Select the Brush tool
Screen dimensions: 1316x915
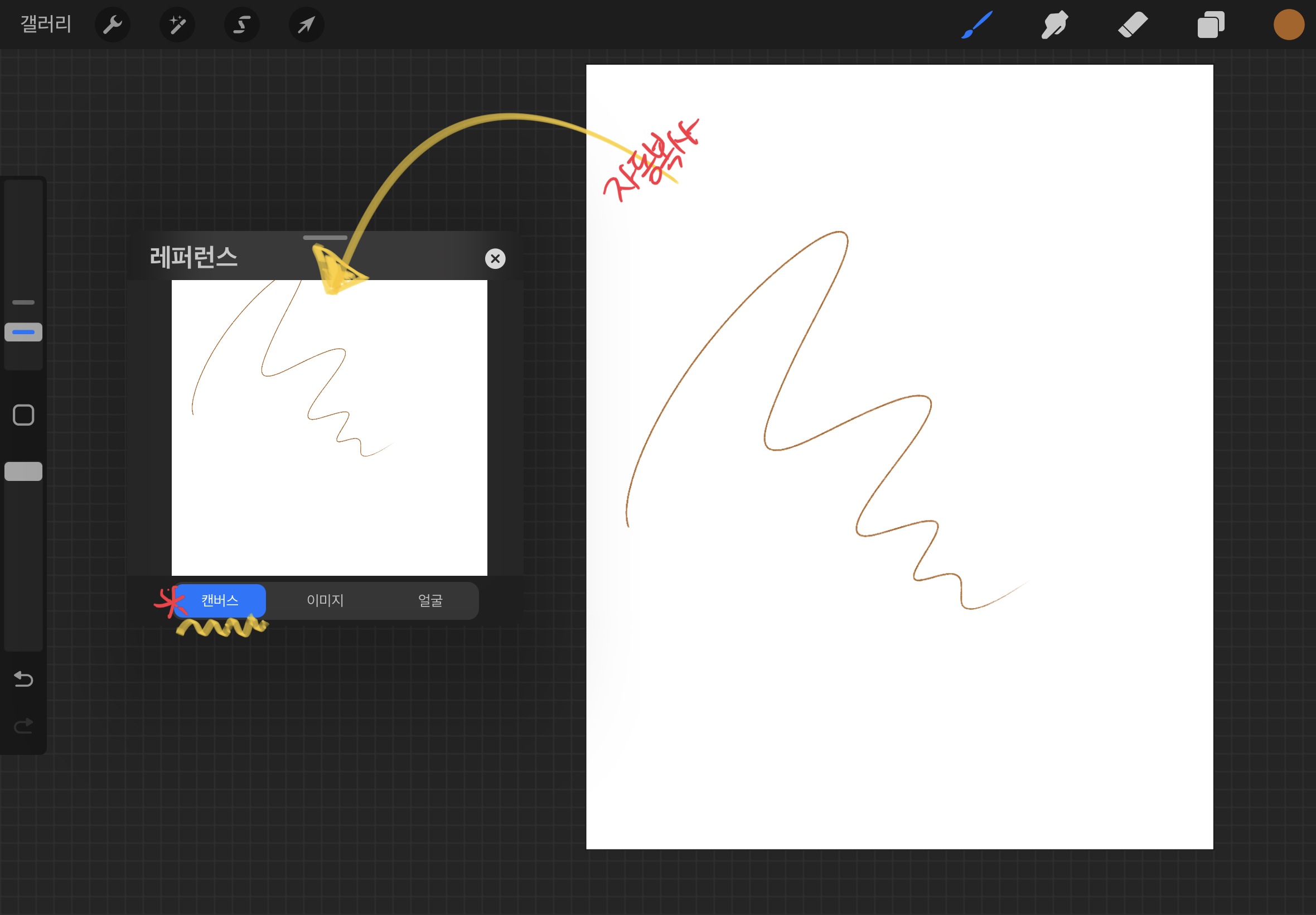[977, 25]
